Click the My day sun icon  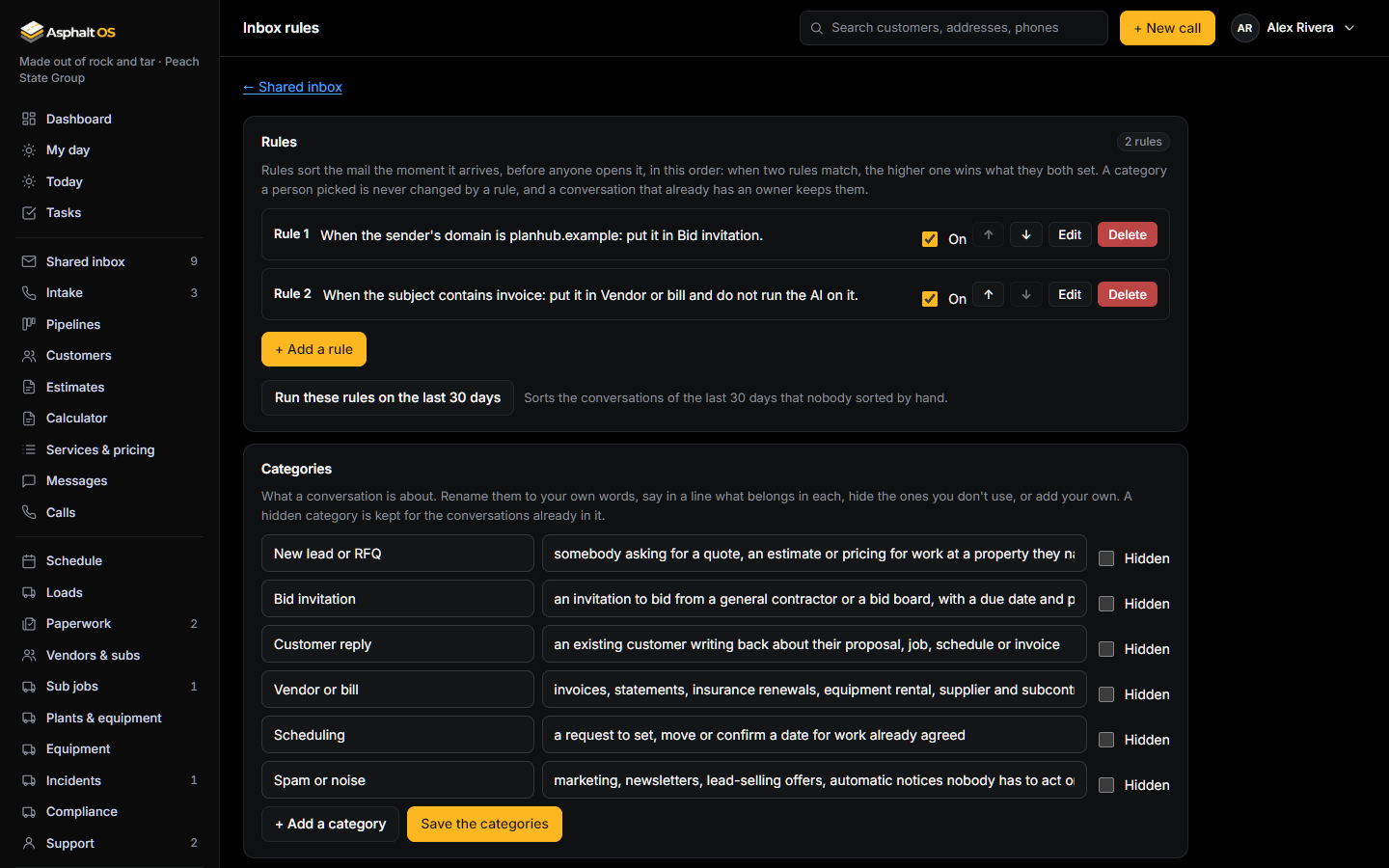pos(29,150)
